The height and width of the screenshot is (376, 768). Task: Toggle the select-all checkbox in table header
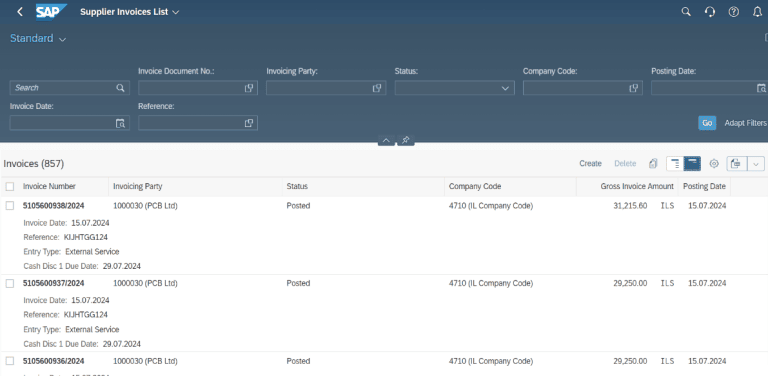[10, 187]
